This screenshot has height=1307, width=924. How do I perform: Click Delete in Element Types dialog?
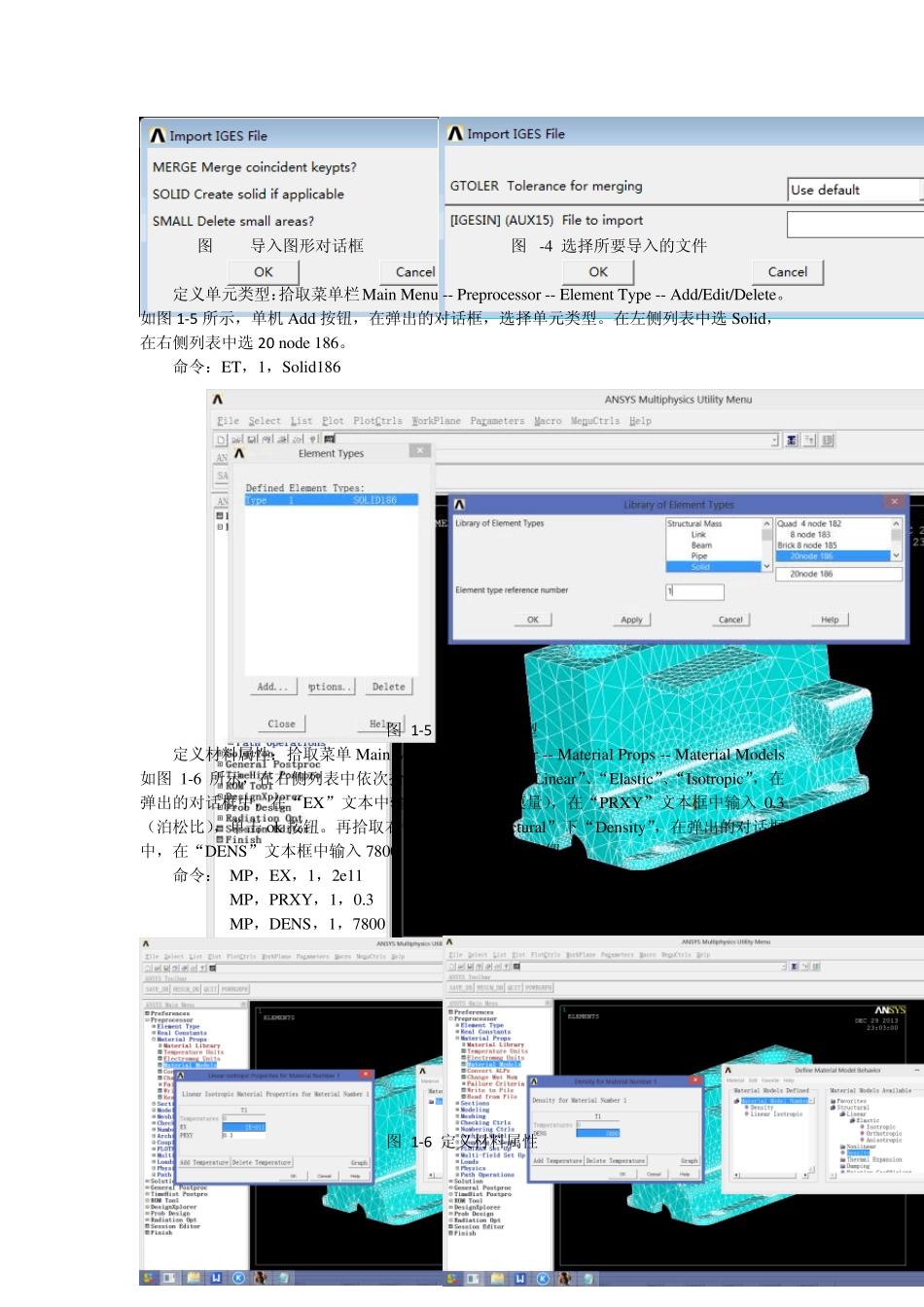click(x=388, y=687)
